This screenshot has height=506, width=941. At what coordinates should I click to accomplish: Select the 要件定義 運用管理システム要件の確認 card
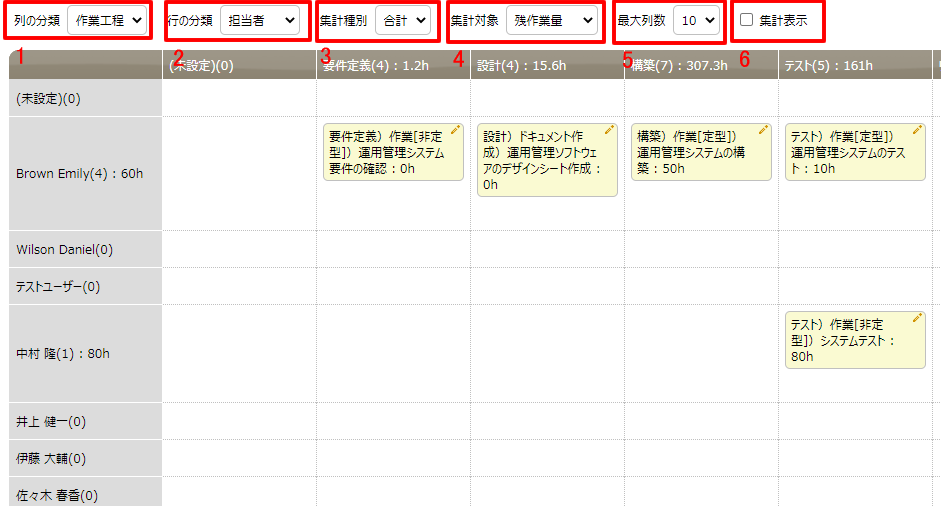tap(393, 152)
